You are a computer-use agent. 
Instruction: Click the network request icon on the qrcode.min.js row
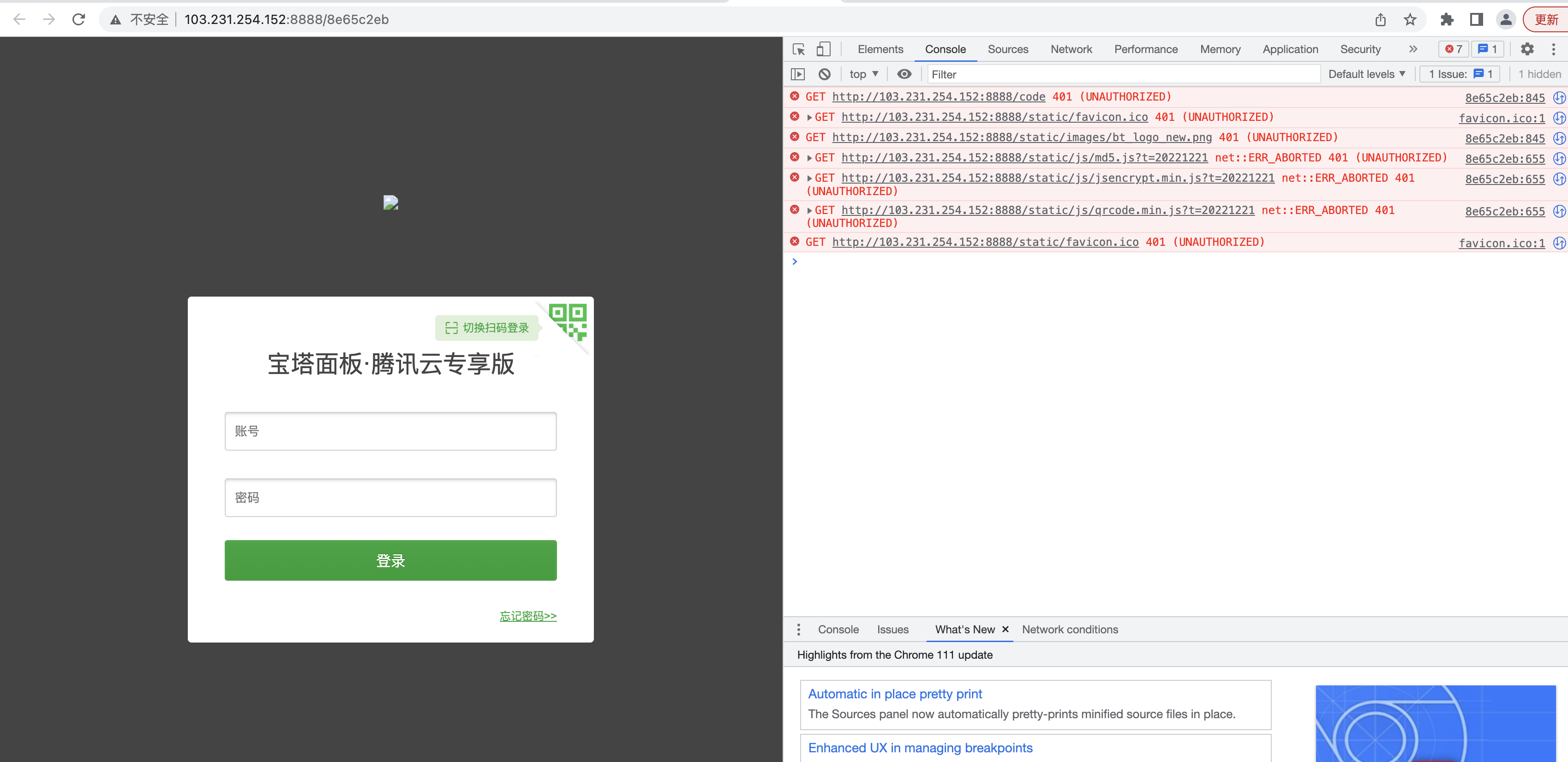pyautogui.click(x=1559, y=212)
